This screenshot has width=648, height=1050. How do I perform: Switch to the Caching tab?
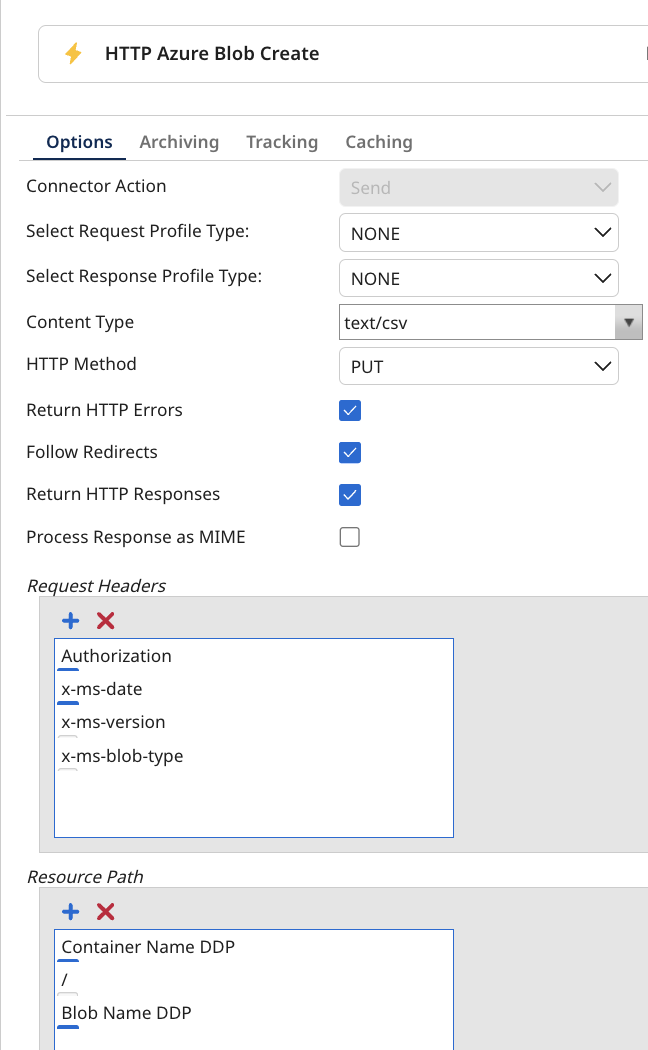378,142
